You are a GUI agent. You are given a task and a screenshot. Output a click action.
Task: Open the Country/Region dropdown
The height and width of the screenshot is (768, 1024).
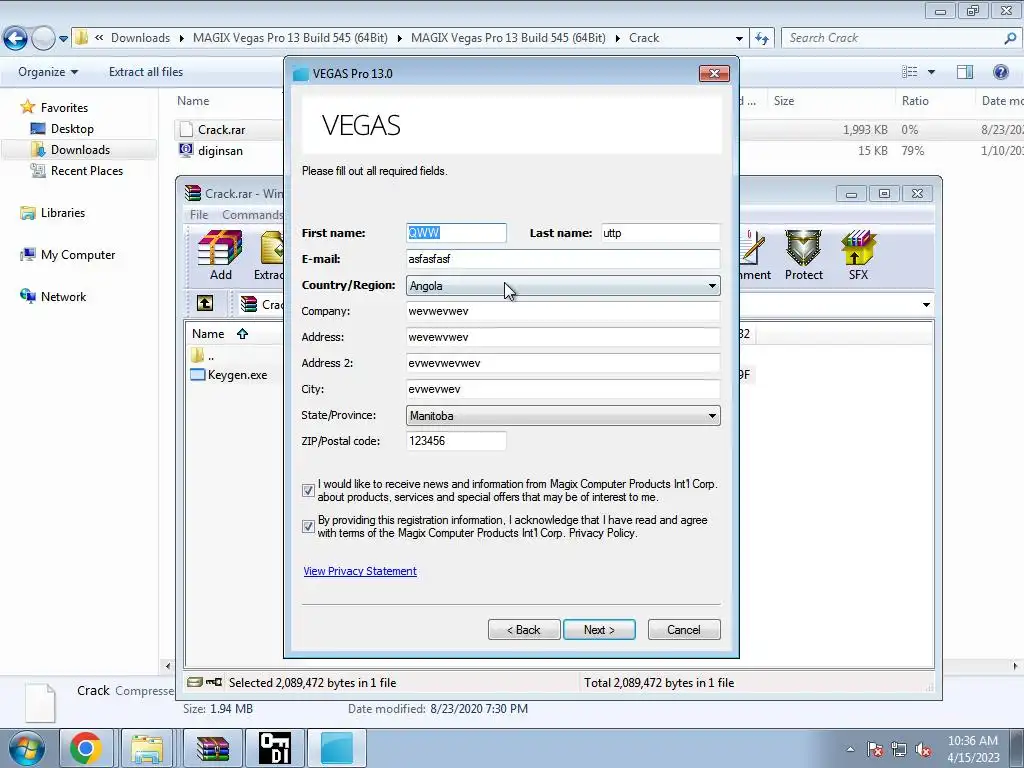click(x=563, y=285)
